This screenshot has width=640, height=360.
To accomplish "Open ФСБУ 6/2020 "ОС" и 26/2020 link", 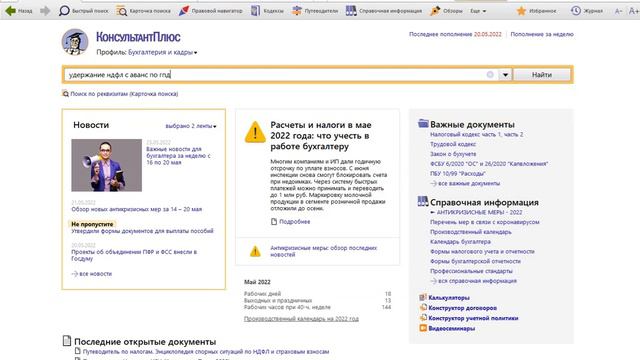I will [x=489, y=164].
